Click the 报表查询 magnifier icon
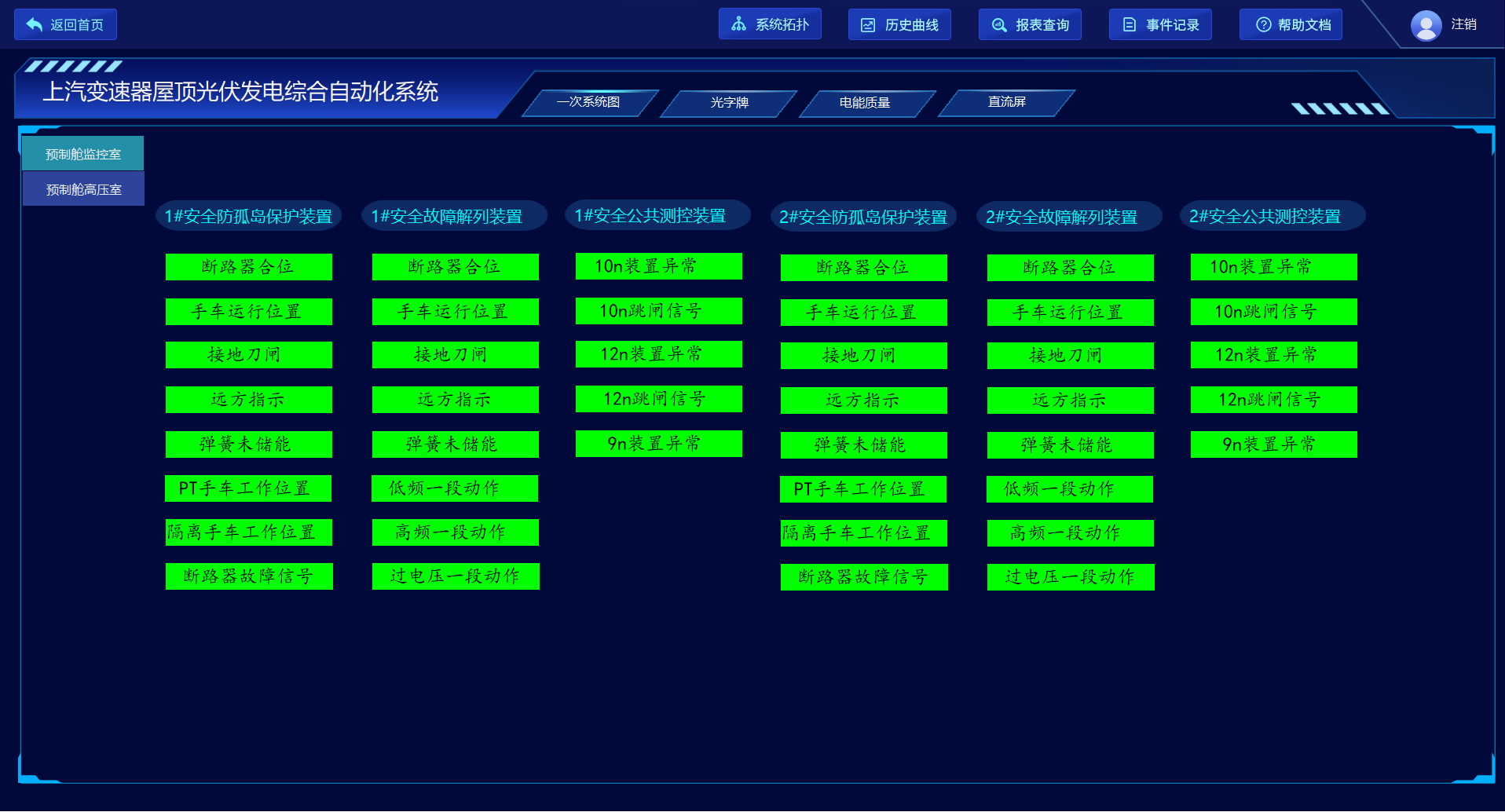This screenshot has height=812, width=1505. point(998,25)
